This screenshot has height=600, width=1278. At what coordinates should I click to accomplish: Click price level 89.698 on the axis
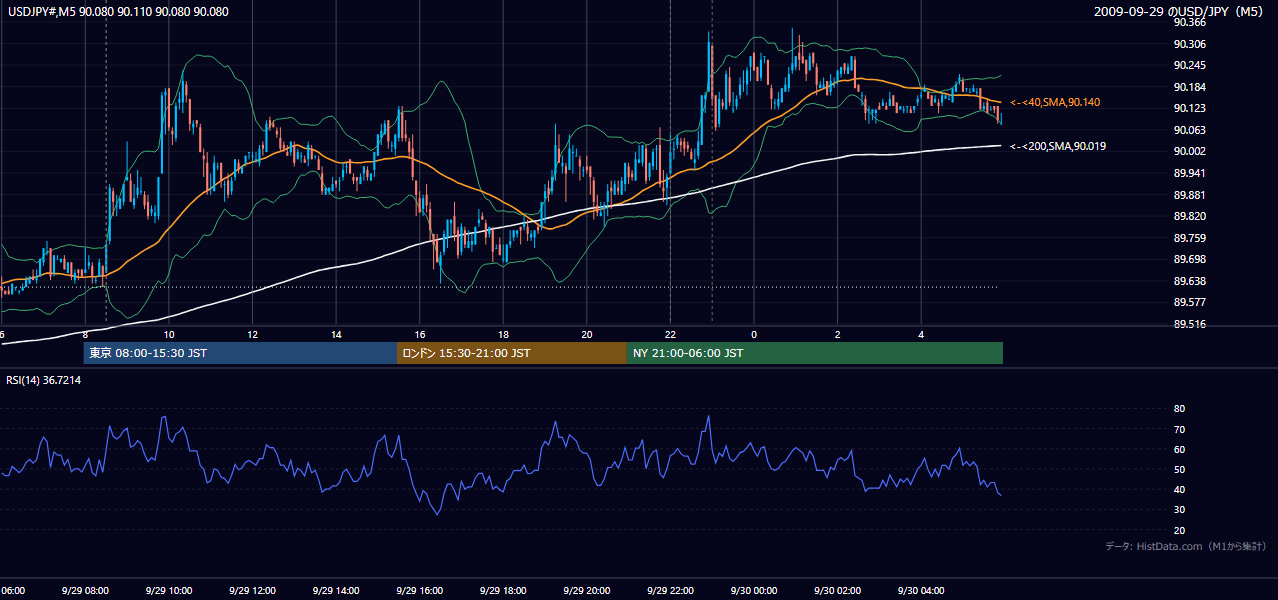pos(1189,259)
